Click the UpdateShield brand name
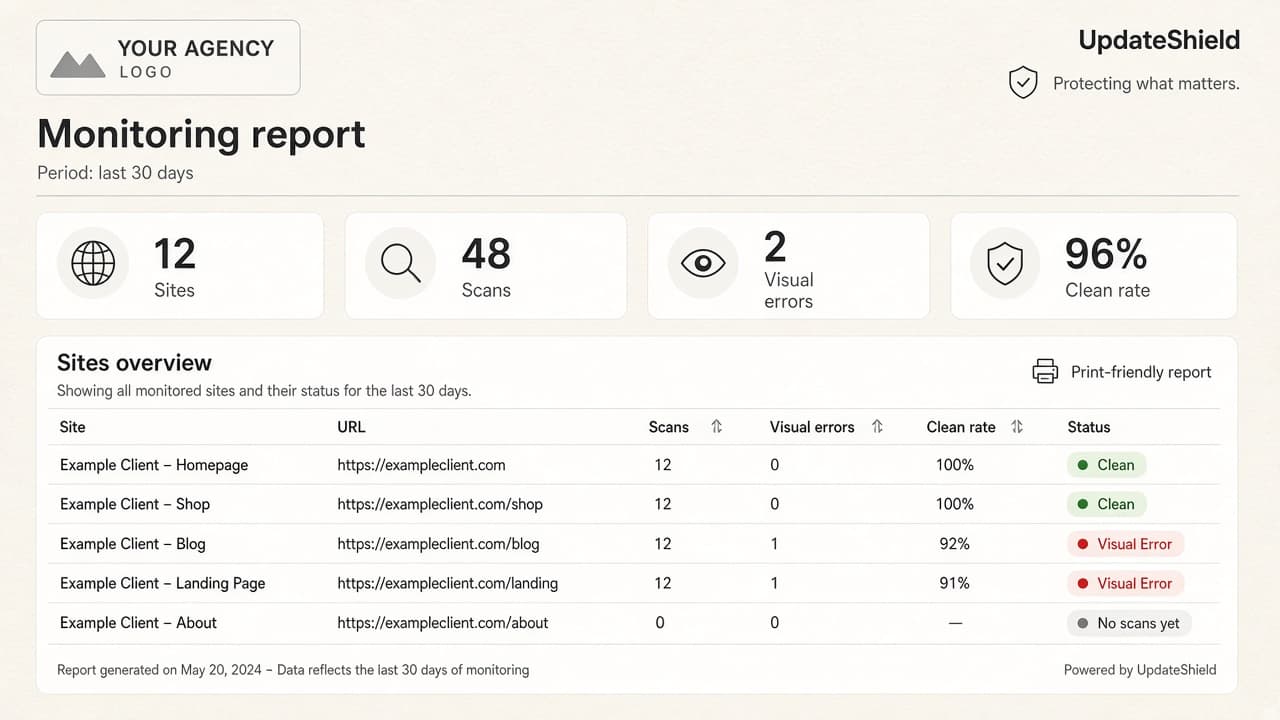The height and width of the screenshot is (720, 1280). pos(1159,40)
